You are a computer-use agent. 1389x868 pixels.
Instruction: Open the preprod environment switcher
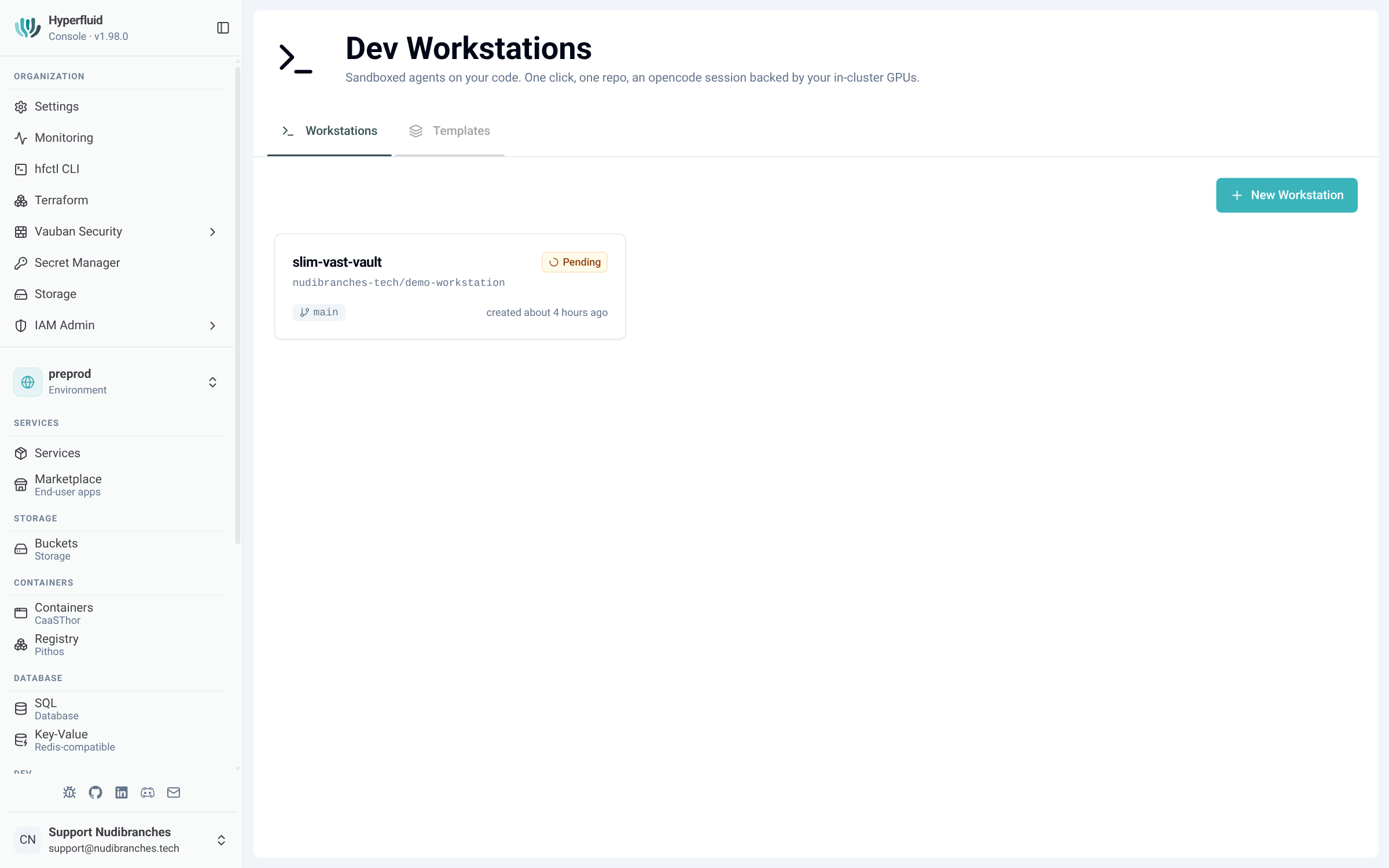pos(212,382)
